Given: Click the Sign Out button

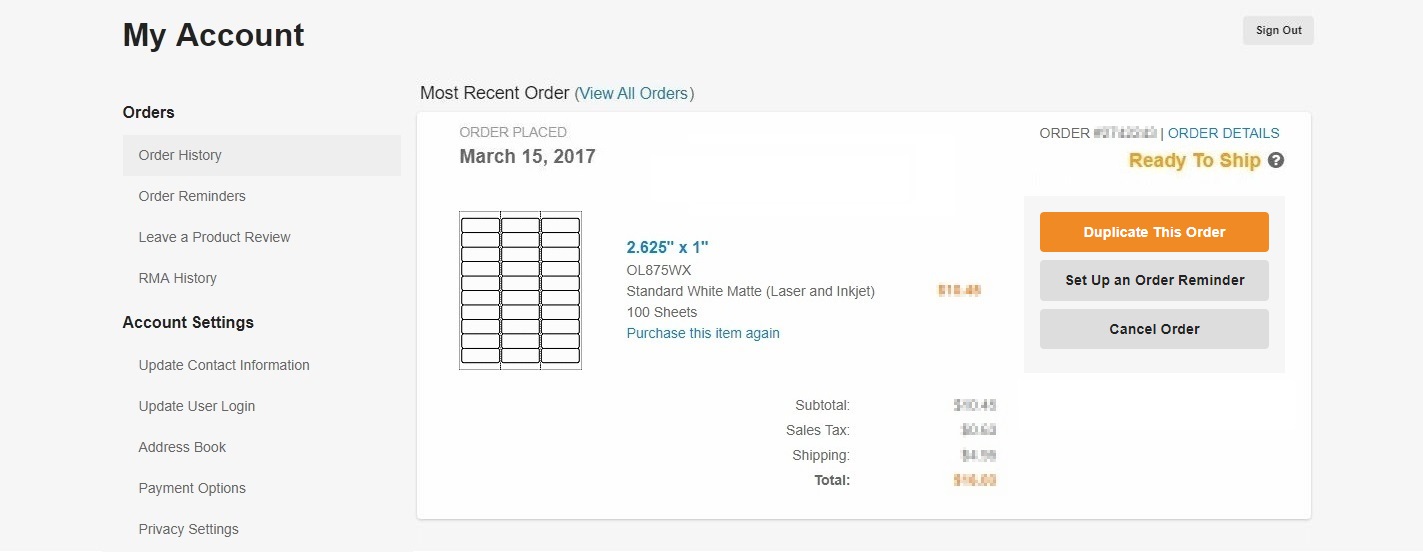Looking at the screenshot, I should pyautogui.click(x=1278, y=30).
